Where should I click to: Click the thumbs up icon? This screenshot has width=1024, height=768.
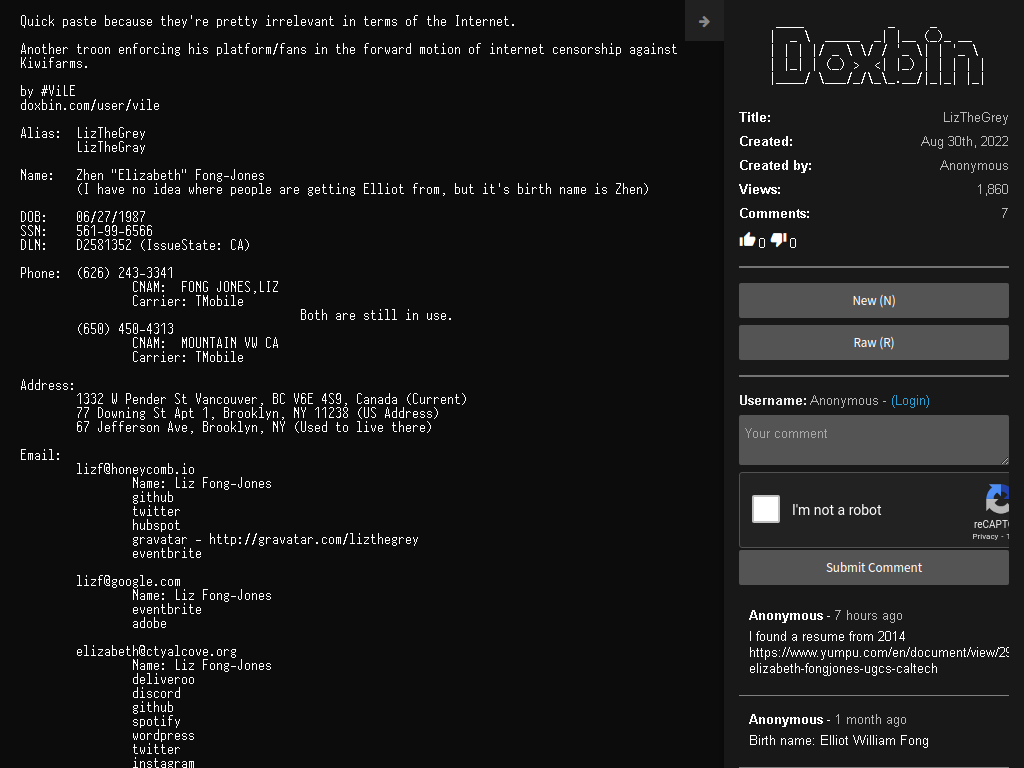(747, 240)
